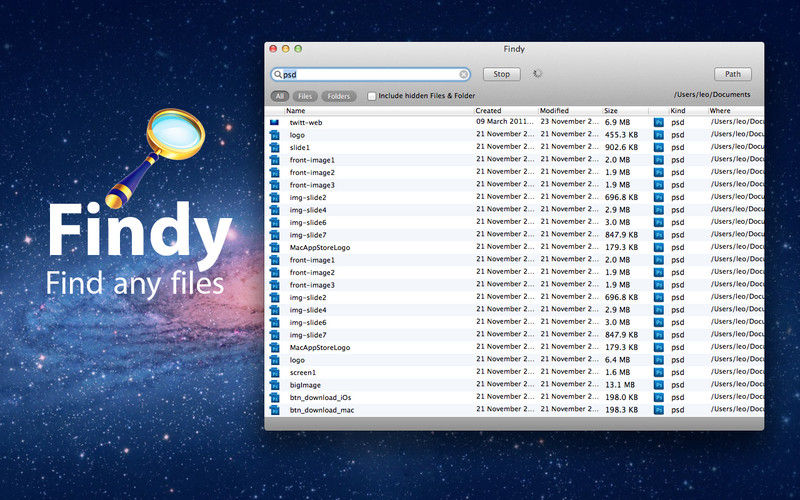The image size is (800, 500).
Task: Click the Photoshop kind icon in the 455.3 KB logo row
Action: coord(659,135)
